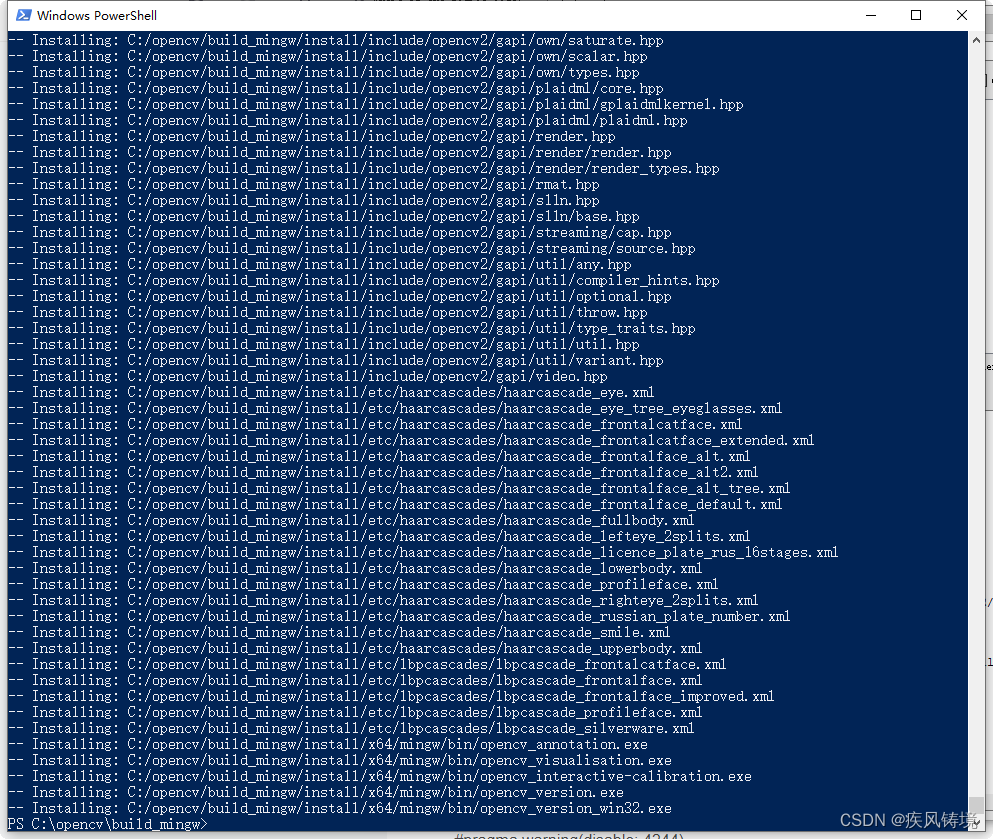Click the saturate.hpp installing line

click(336, 41)
